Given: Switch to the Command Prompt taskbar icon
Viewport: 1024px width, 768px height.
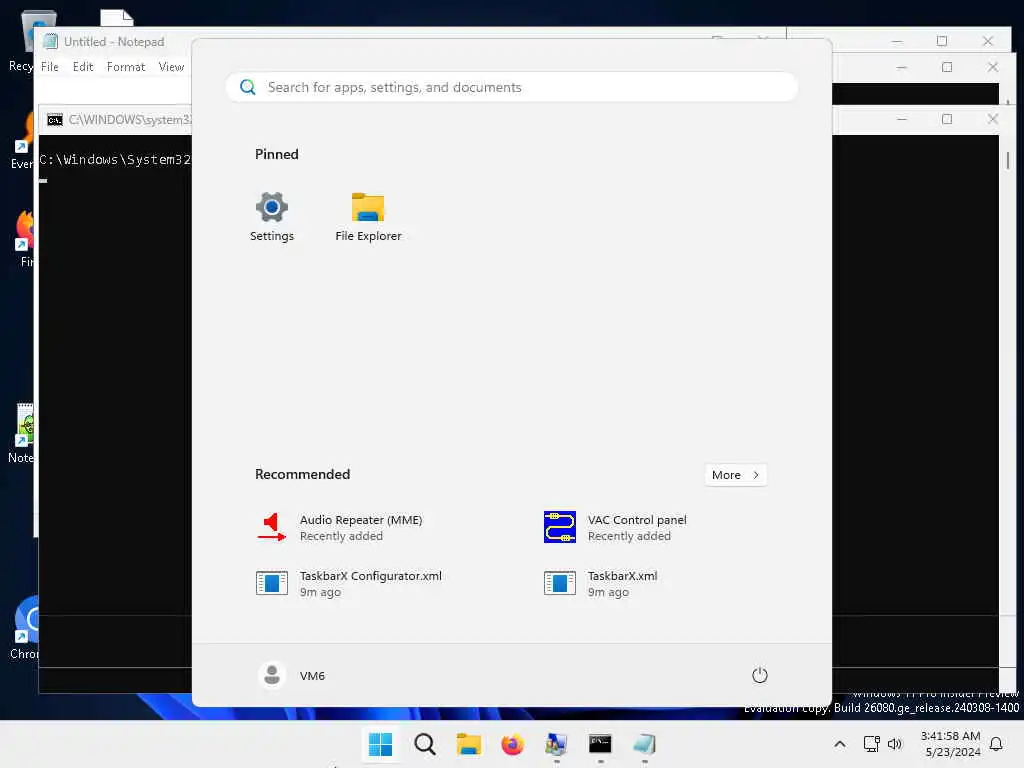Looking at the screenshot, I should pos(600,744).
